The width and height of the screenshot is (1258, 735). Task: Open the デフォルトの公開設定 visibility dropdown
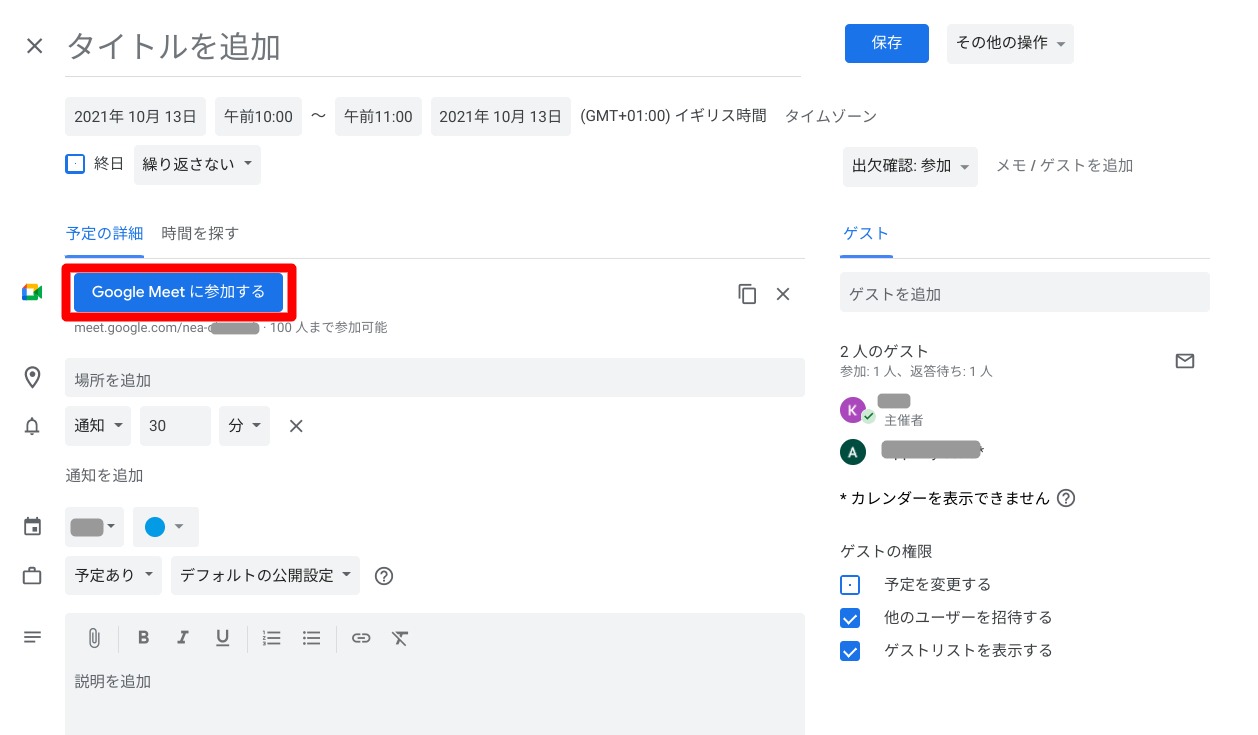(x=264, y=575)
